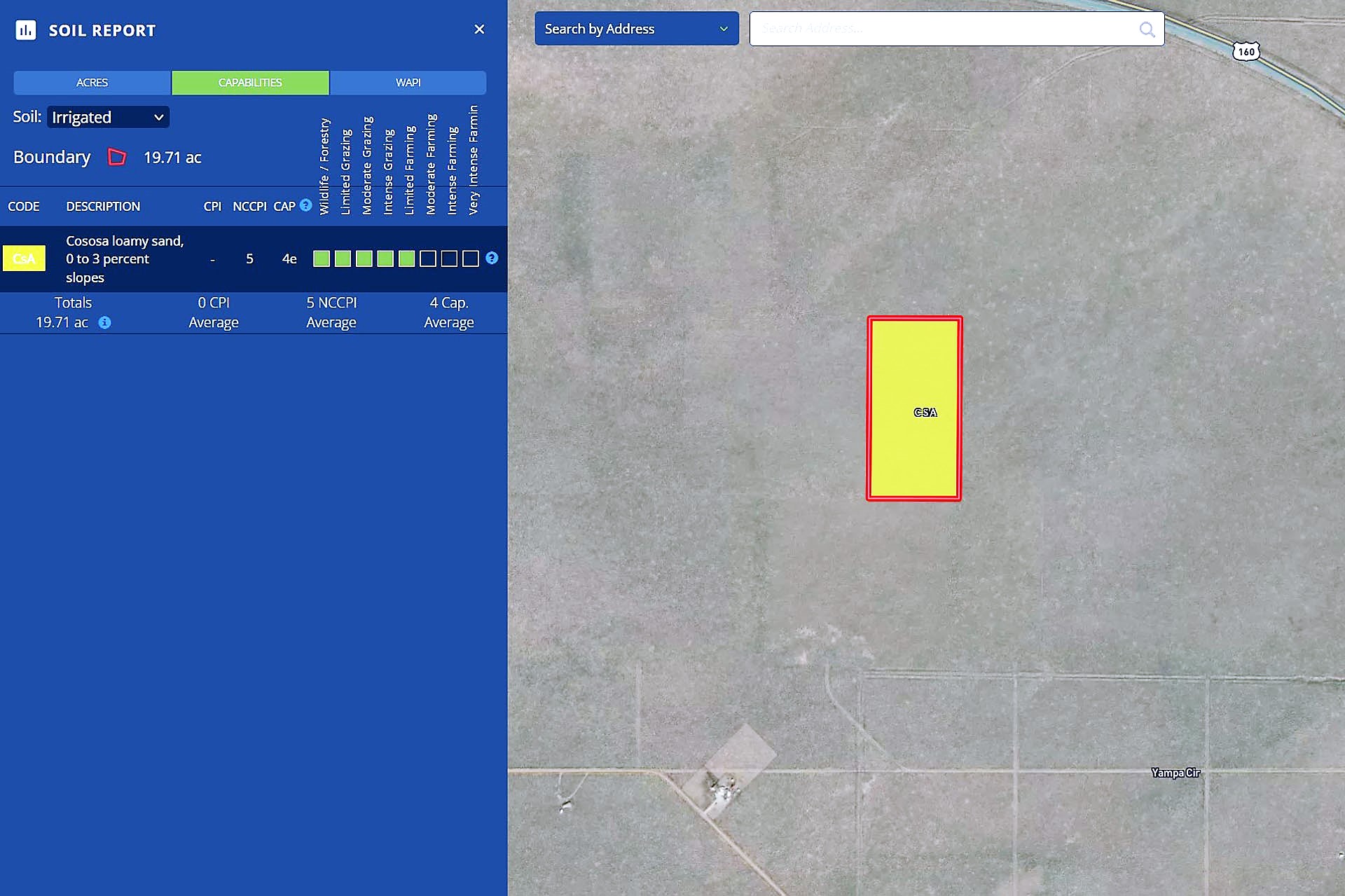This screenshot has height=896, width=1345.
Task: Click the Wildlife / Forestry capability box
Action: point(322,259)
